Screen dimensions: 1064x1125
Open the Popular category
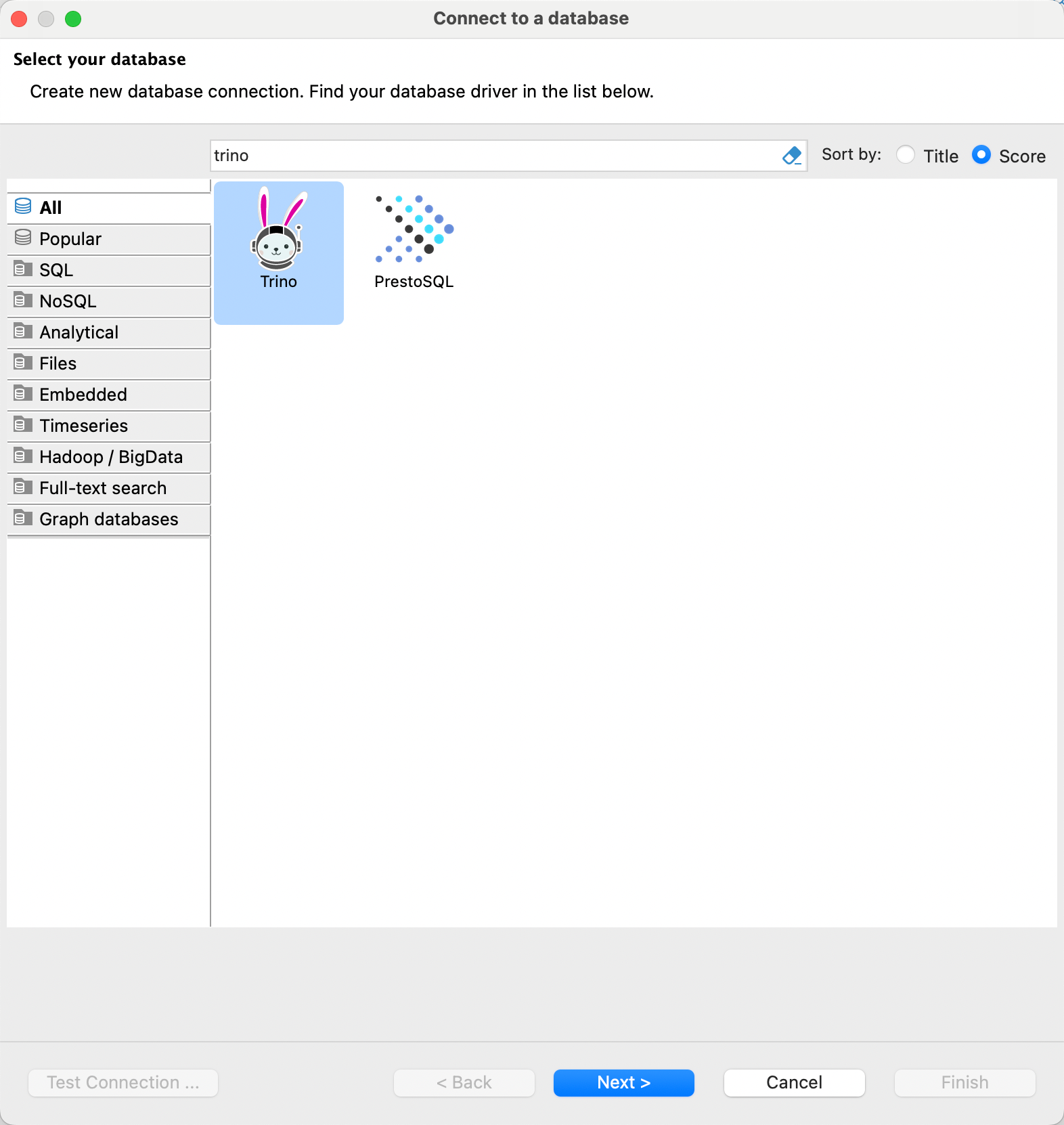click(109, 239)
